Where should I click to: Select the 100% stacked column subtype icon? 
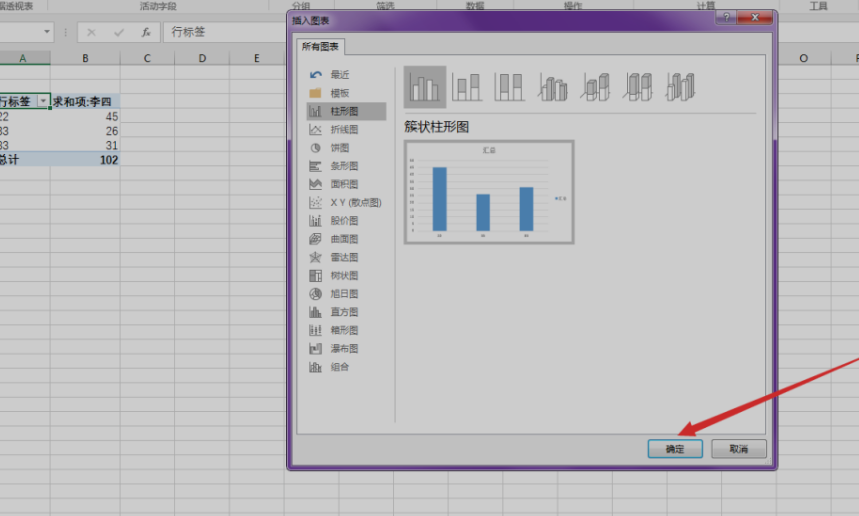tap(509, 87)
